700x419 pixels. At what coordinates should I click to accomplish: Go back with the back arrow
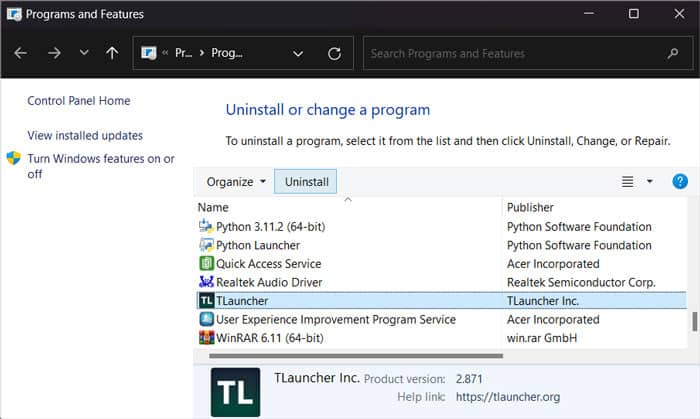21,53
